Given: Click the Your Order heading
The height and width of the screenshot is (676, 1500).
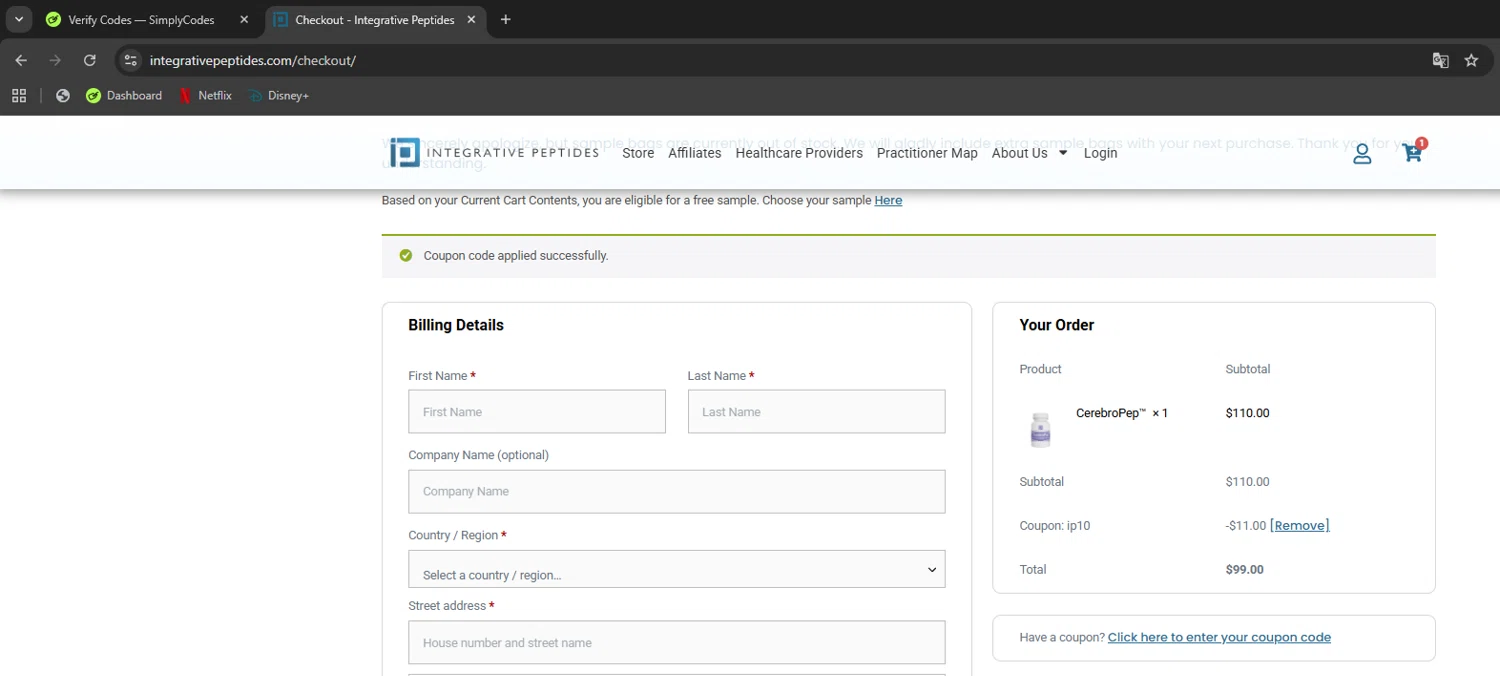Looking at the screenshot, I should coord(1056,325).
